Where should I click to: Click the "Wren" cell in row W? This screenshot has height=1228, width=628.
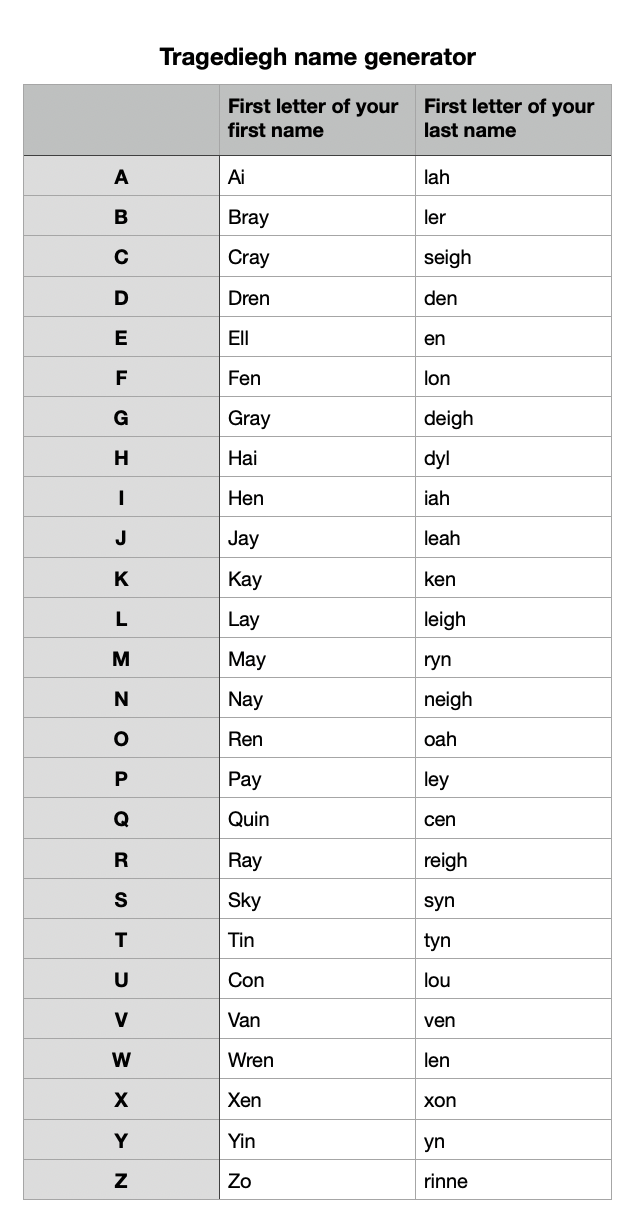250,1060
